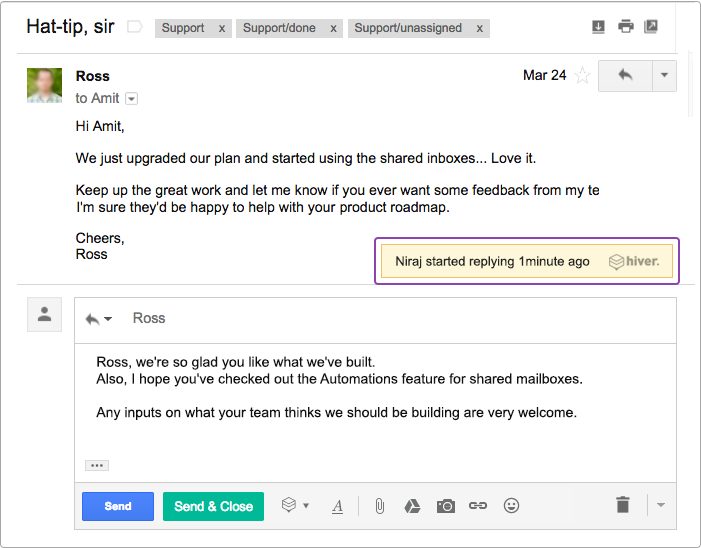This screenshot has height=548, width=701.
Task: Insert a file from Google Drive
Action: (412, 506)
